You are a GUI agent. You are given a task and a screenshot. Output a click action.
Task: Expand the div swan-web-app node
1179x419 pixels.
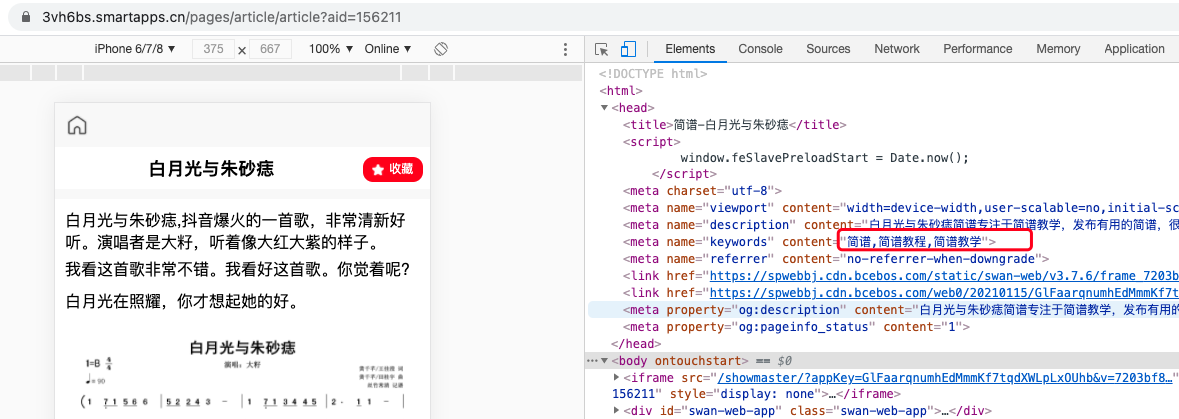click(617, 411)
